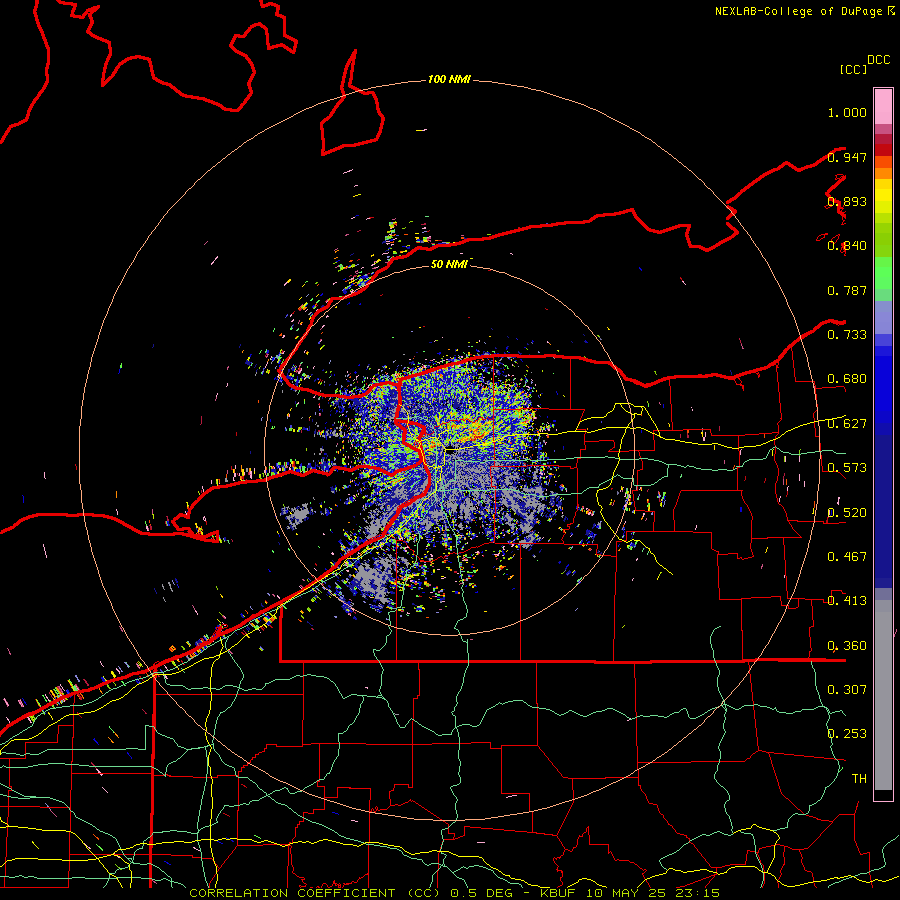Viewport: 900px width, 900px height.
Task: Click the TH threshold label on scale
Action: click(859, 779)
